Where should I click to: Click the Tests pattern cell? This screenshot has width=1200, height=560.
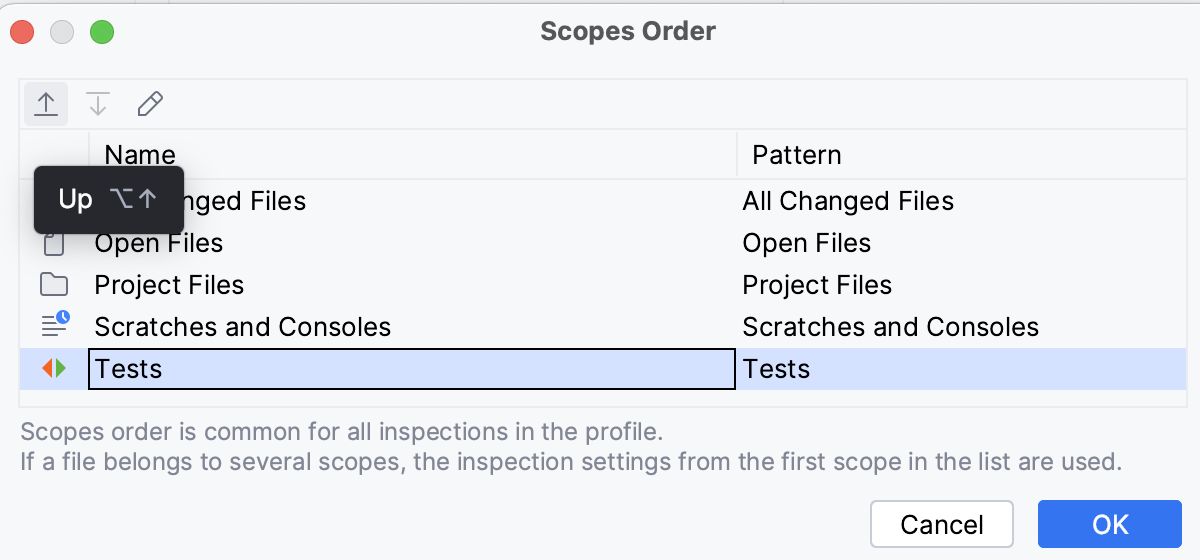point(777,369)
